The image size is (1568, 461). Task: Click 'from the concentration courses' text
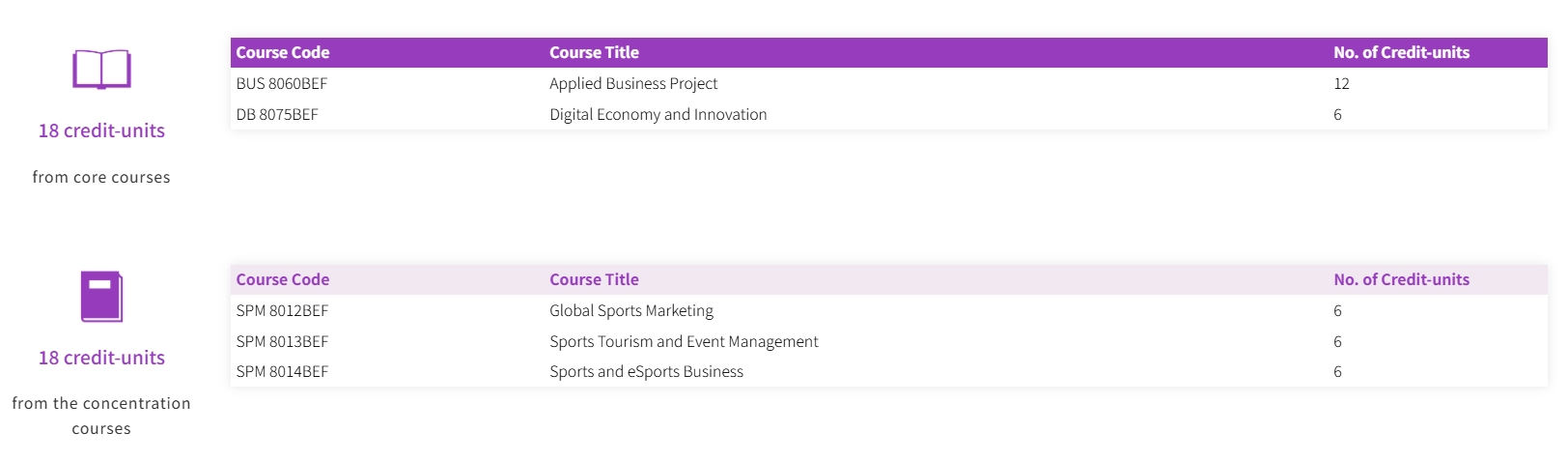101,416
